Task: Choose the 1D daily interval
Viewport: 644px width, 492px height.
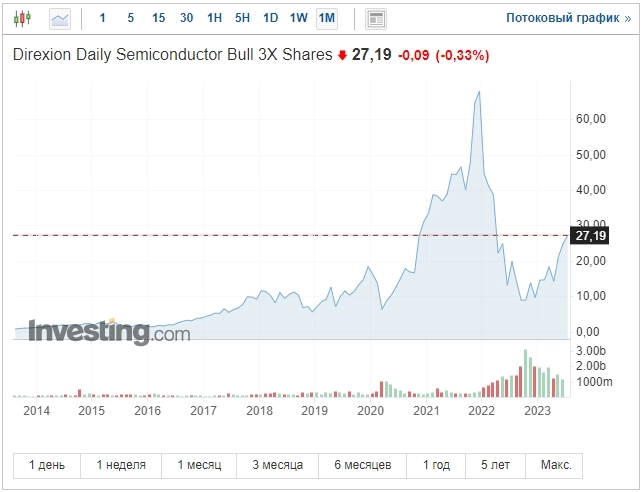Action: 270,18
